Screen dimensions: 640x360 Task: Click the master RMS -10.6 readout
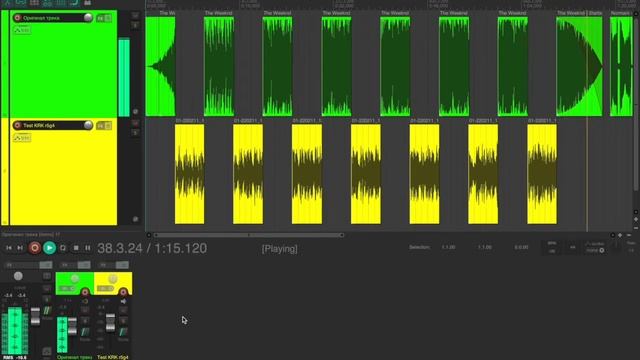(16, 357)
